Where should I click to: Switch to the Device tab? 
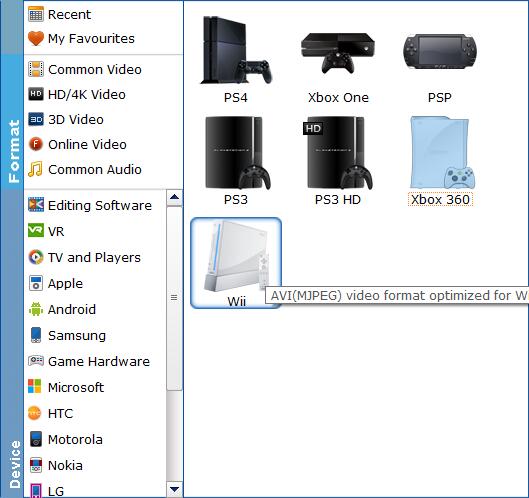click(14, 464)
